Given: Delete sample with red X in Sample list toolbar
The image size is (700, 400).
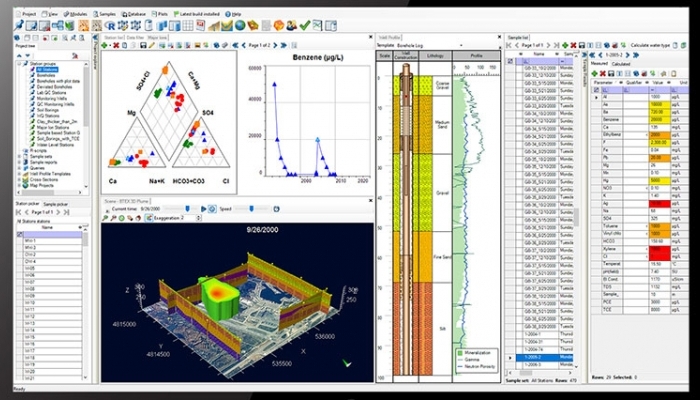Looking at the screenshot, I should (x=573, y=46).
